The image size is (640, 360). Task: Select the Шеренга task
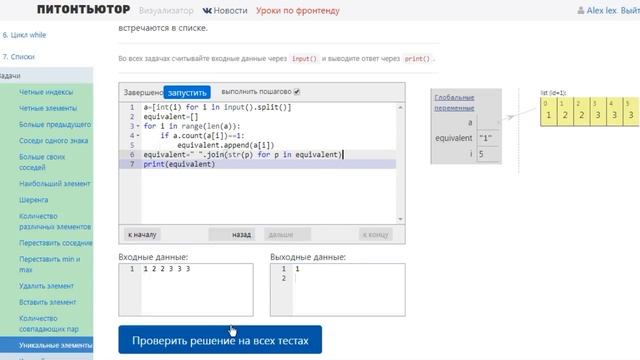click(x=33, y=200)
